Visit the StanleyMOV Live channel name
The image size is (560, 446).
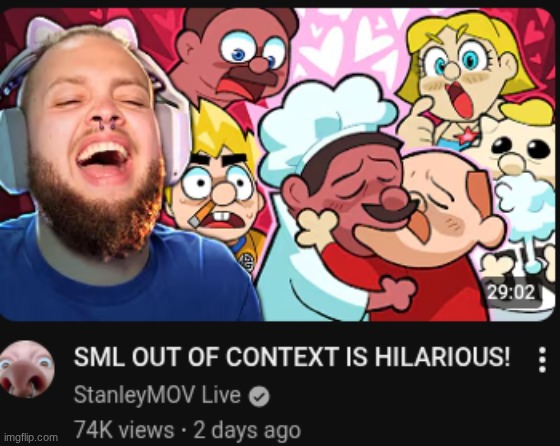click(157, 395)
